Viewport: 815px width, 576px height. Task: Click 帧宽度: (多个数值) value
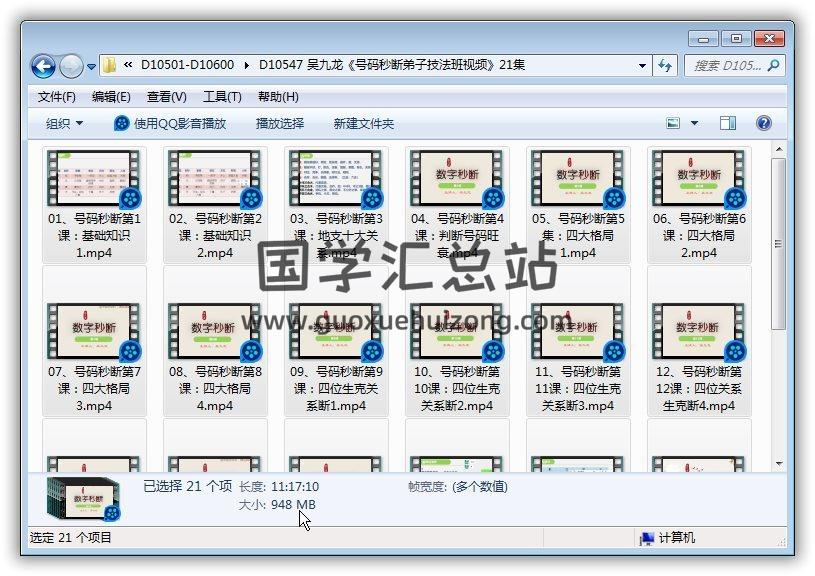480,487
